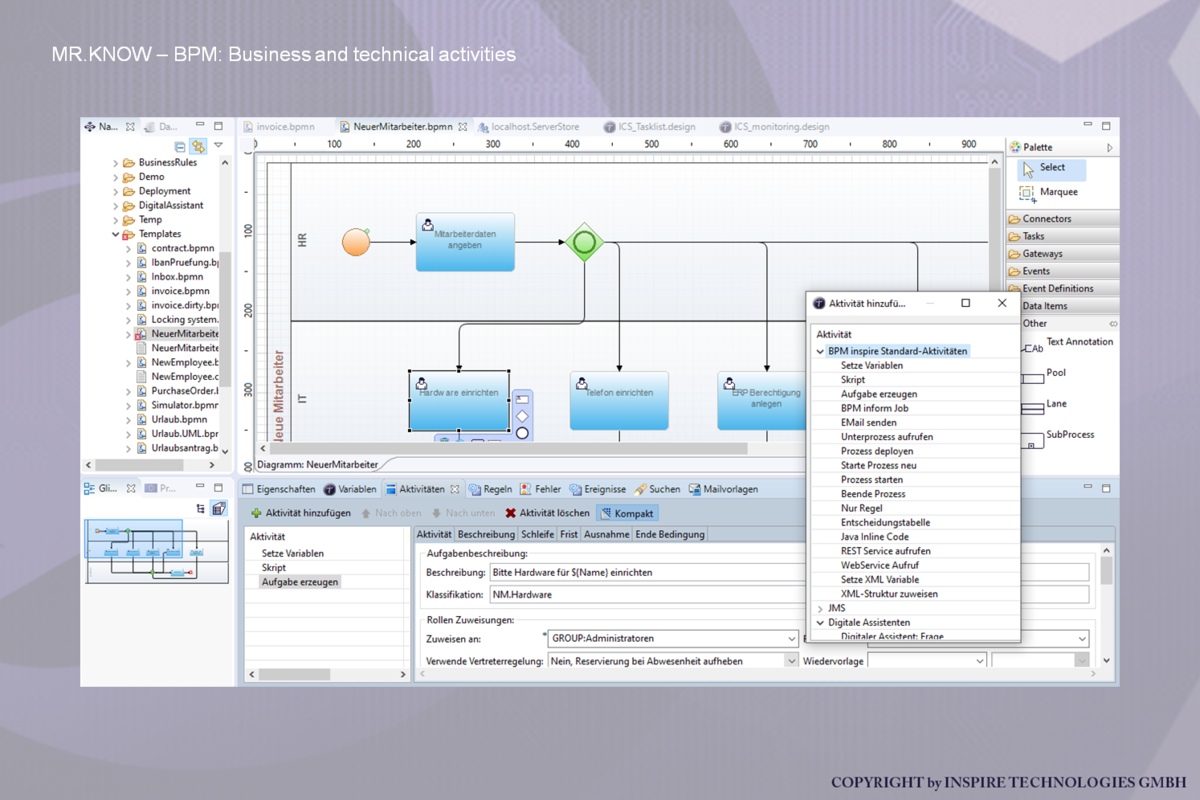Pick the Lane palette item
Viewport: 1200px width, 800px height.
pos(1043,407)
